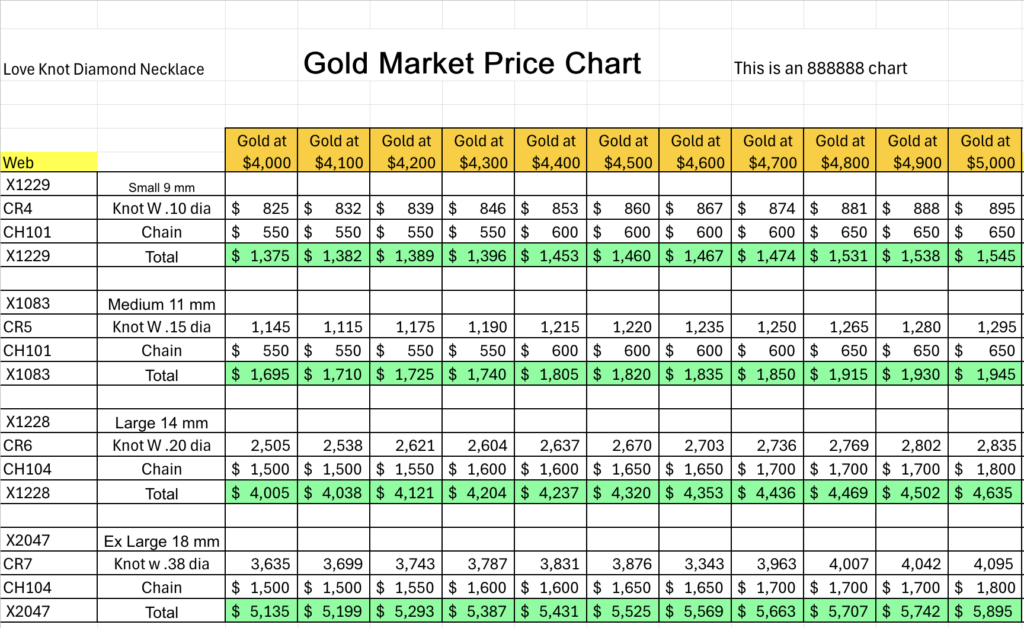Select the "Small 9 mm" cell
1024x628 pixels.
161,186
